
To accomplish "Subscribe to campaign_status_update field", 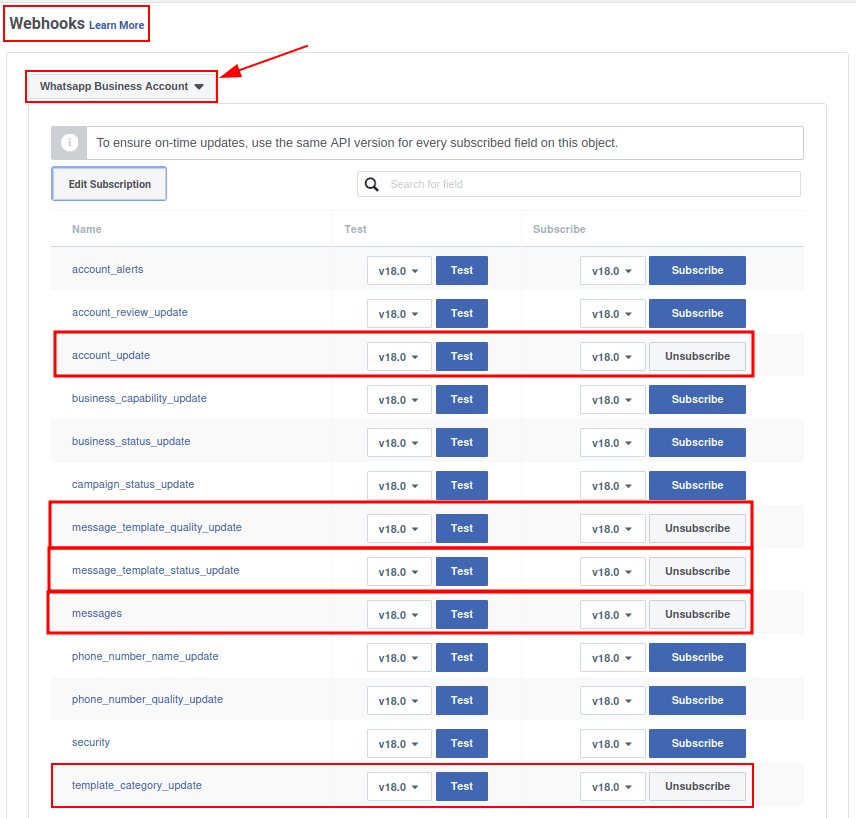I will (x=697, y=485).
